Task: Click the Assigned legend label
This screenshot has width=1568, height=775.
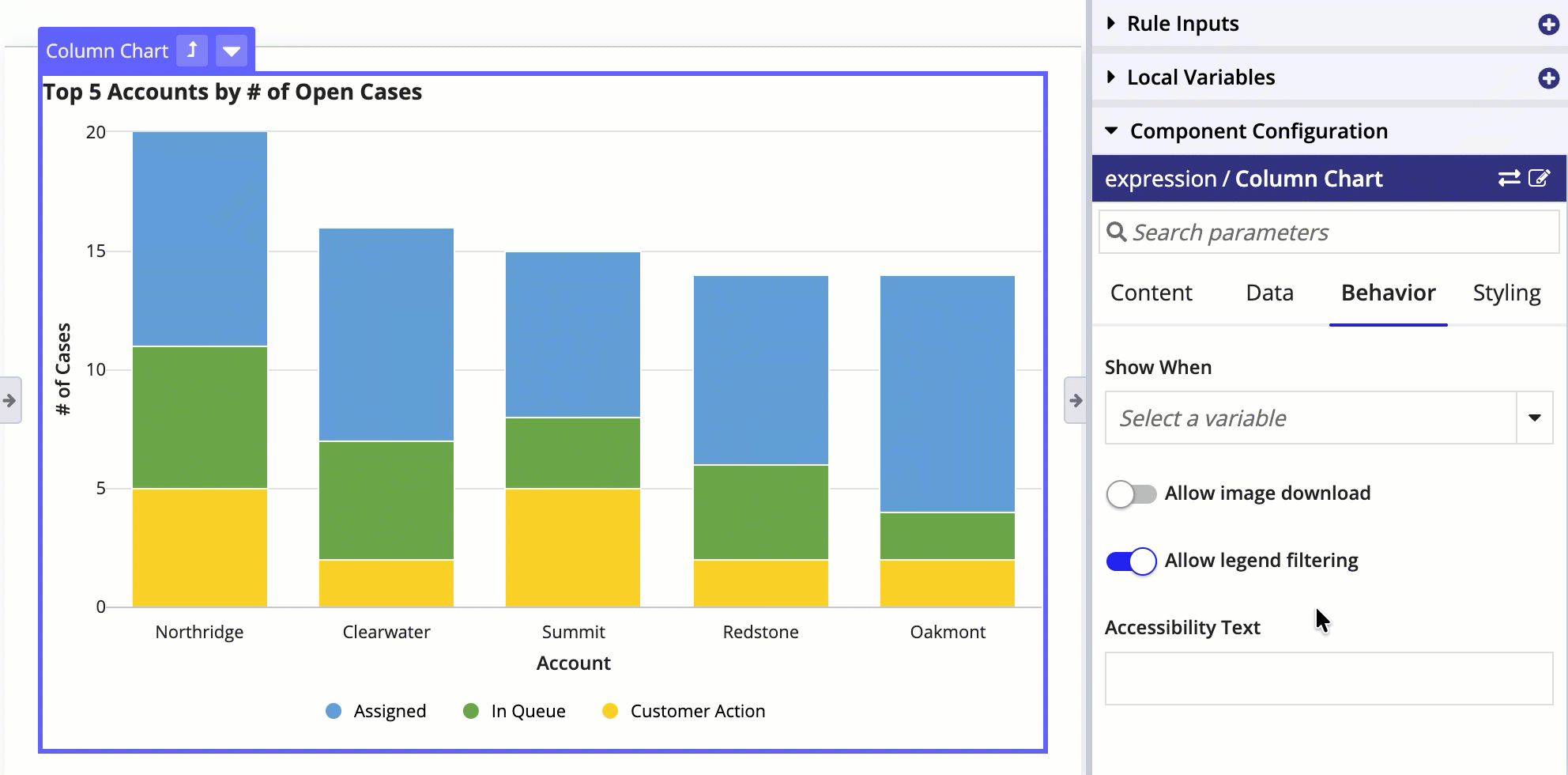Action: click(390, 711)
